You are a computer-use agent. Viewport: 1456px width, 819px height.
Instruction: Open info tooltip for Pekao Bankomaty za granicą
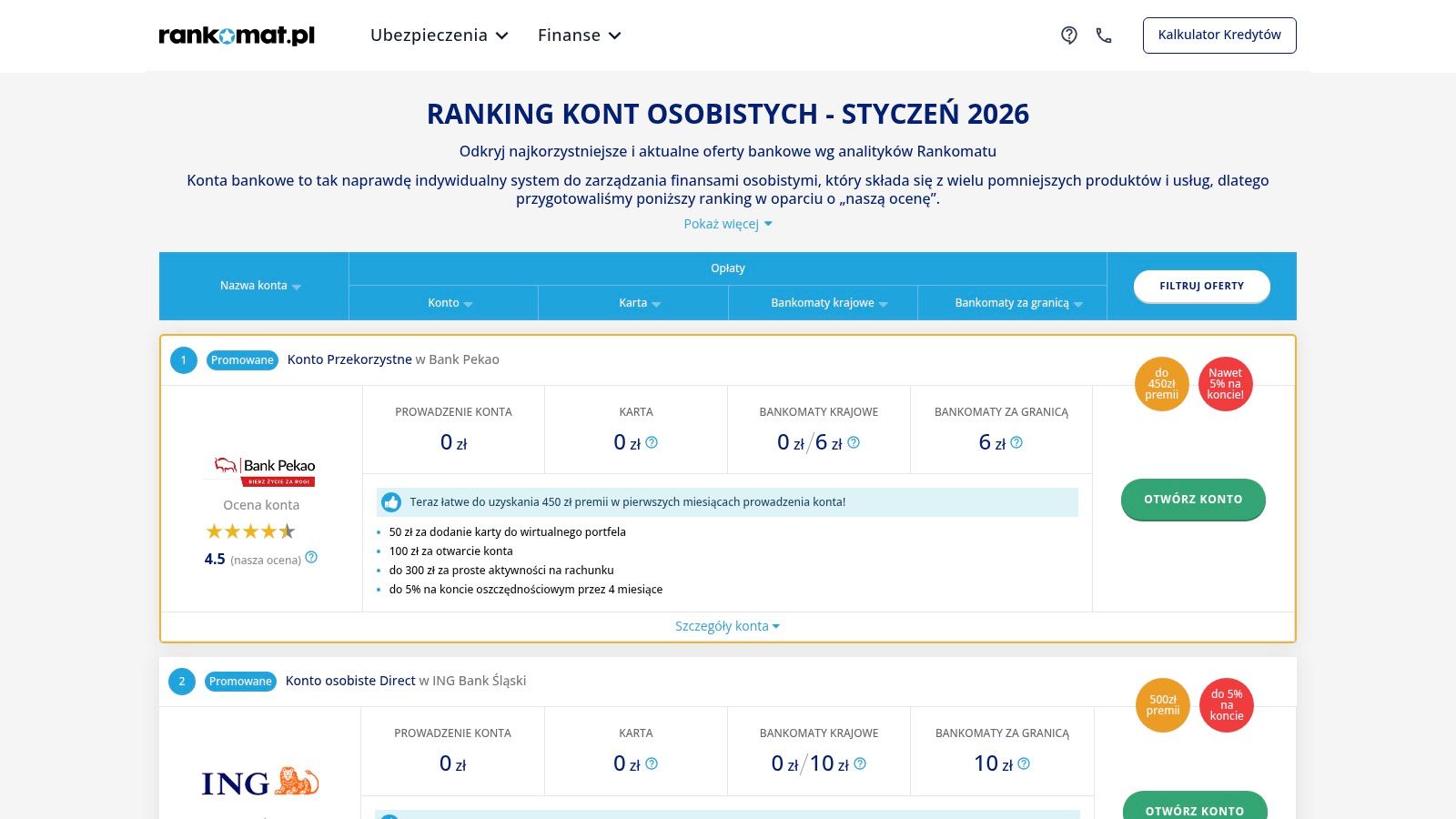point(1016,442)
